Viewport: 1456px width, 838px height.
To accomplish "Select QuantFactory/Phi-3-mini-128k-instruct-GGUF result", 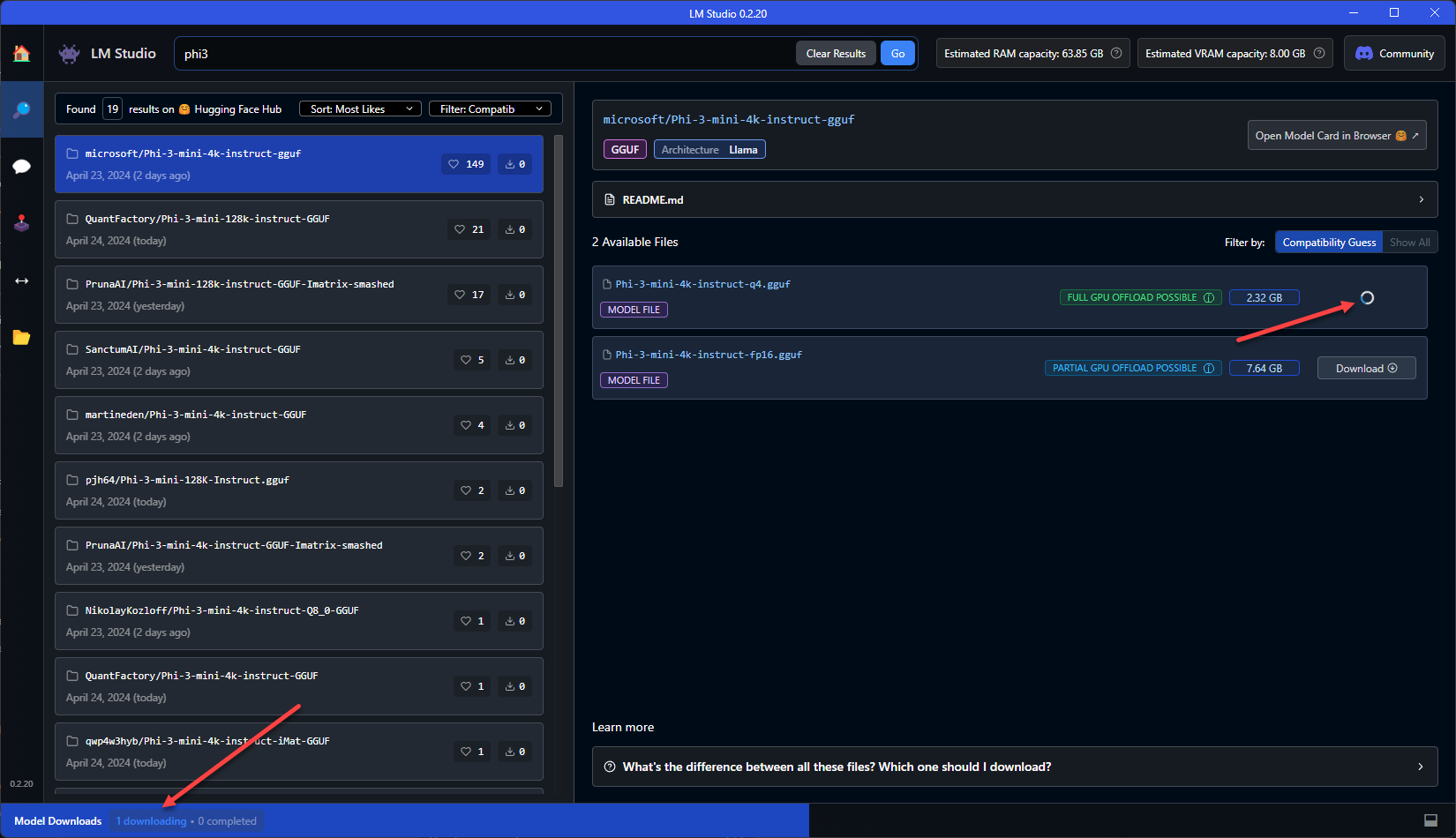I will [299, 229].
